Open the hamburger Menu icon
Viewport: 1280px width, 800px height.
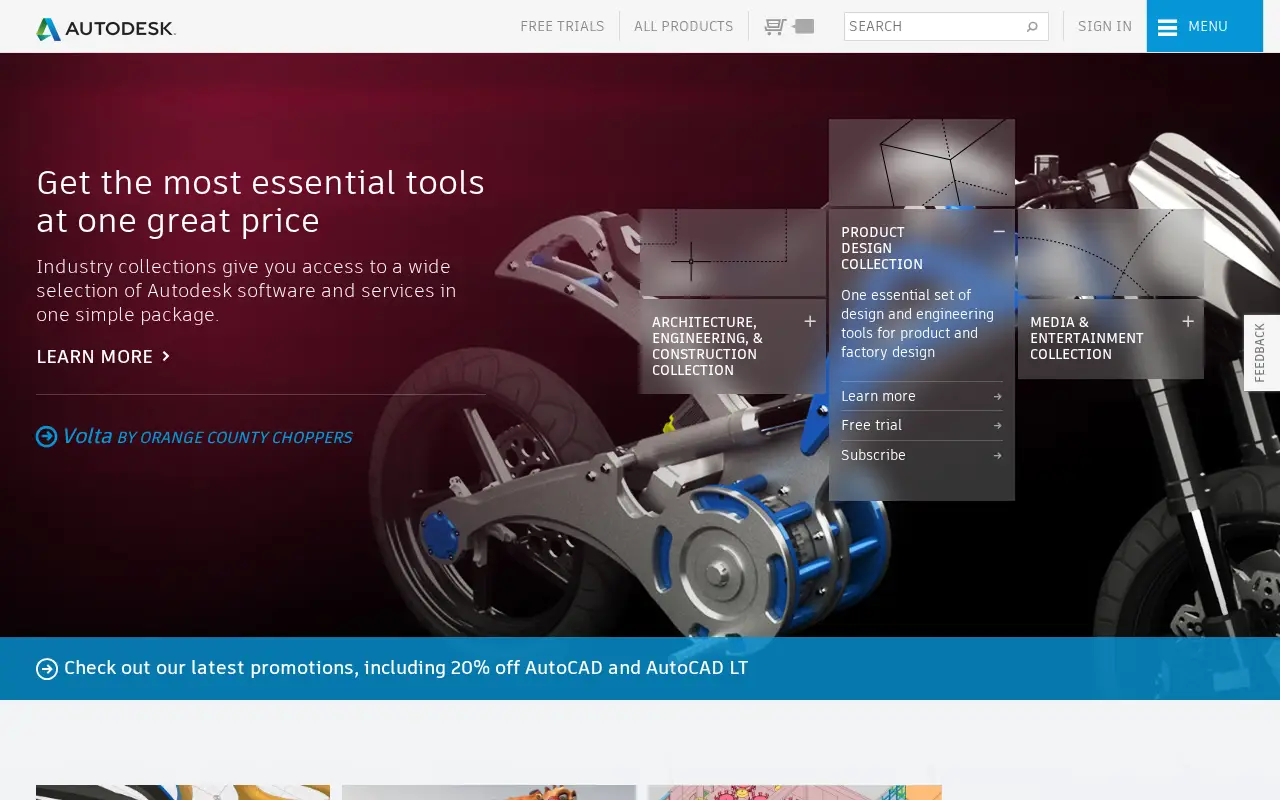tap(1167, 27)
